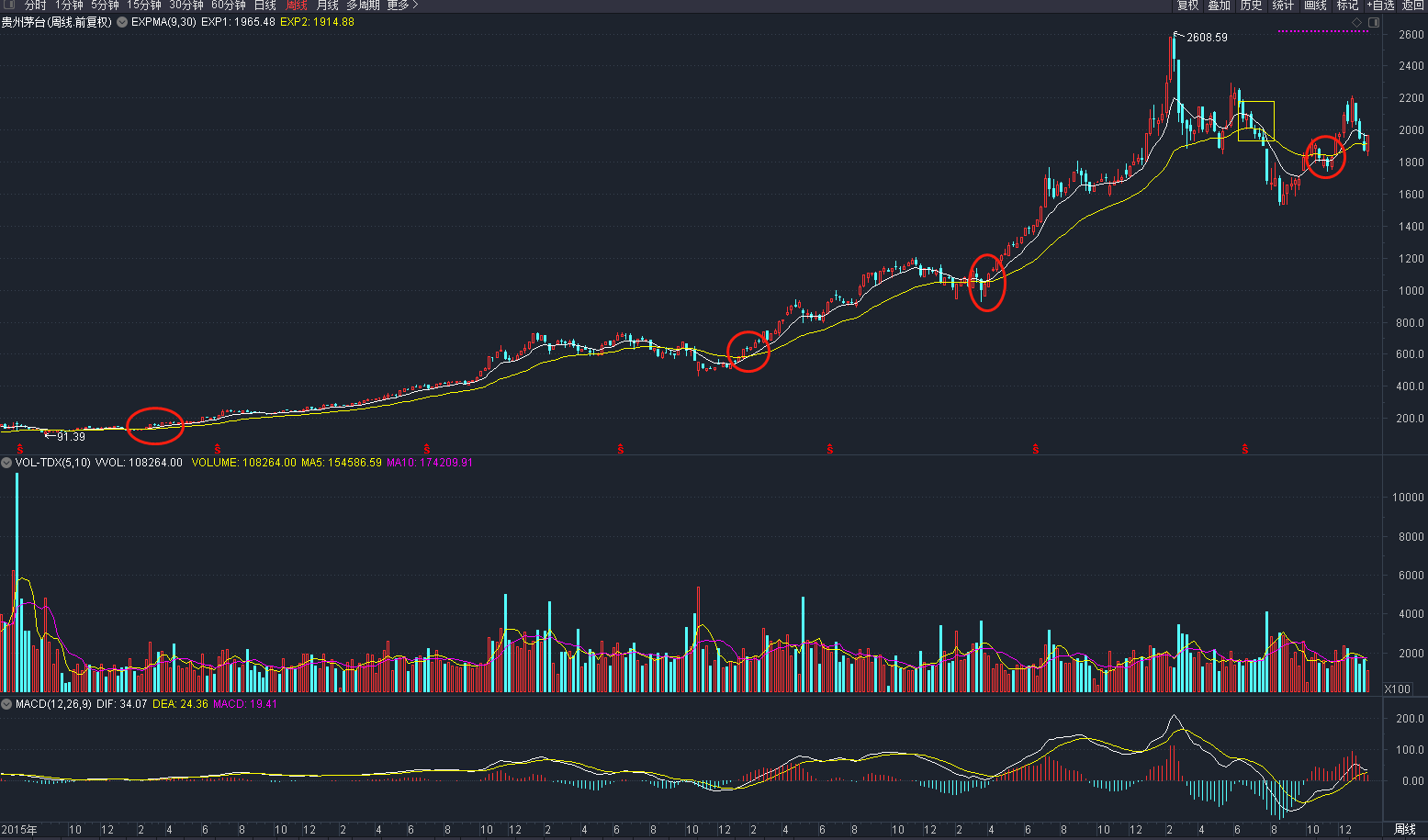Click the 91.39 low price label
The width and height of the screenshot is (1428, 840).
point(71,437)
